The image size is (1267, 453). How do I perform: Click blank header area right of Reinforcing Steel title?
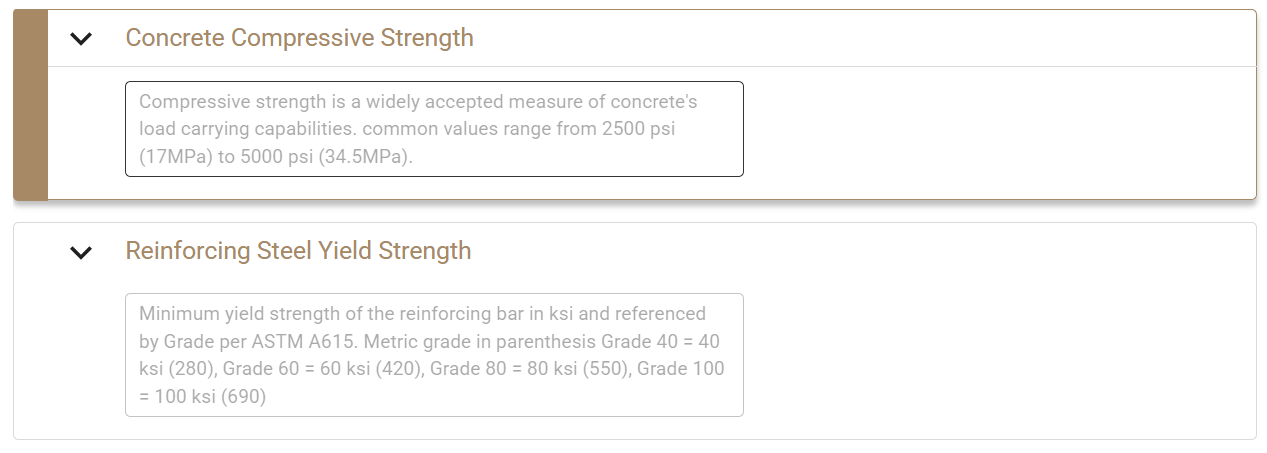(x=860, y=250)
